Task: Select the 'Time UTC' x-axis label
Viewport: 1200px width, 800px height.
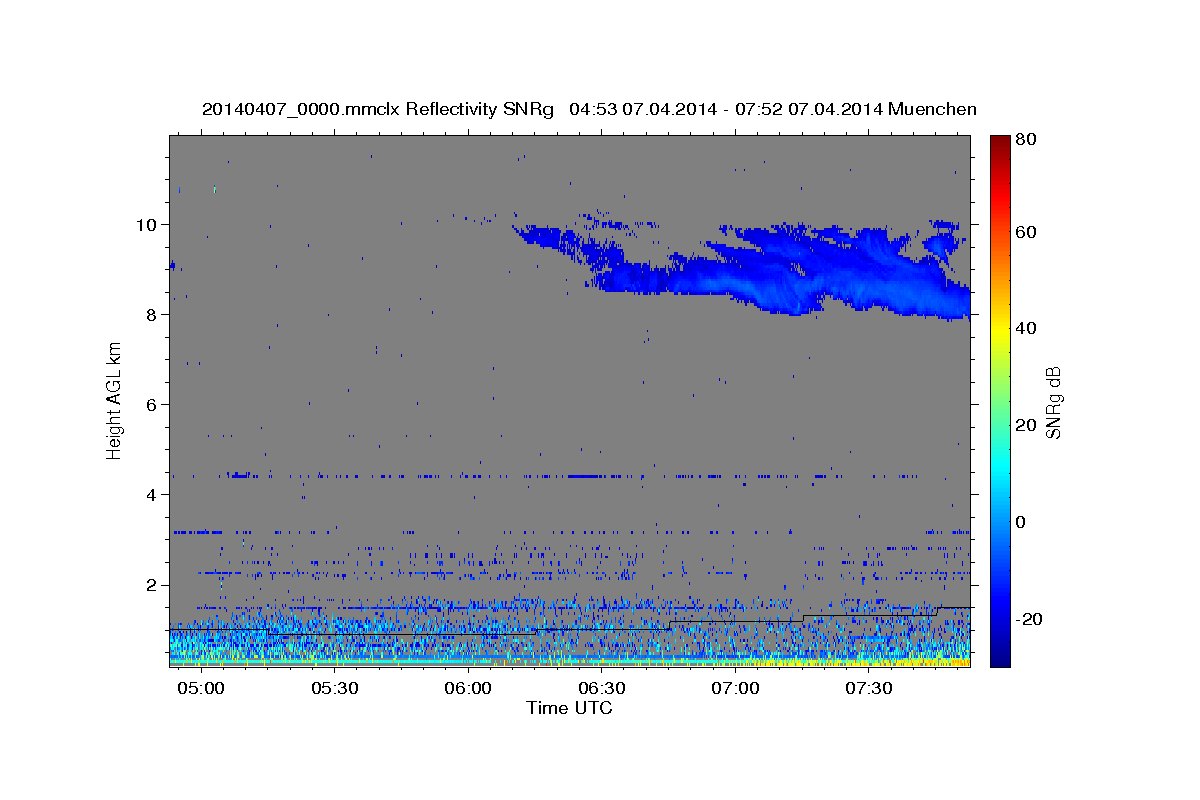Action: point(569,708)
